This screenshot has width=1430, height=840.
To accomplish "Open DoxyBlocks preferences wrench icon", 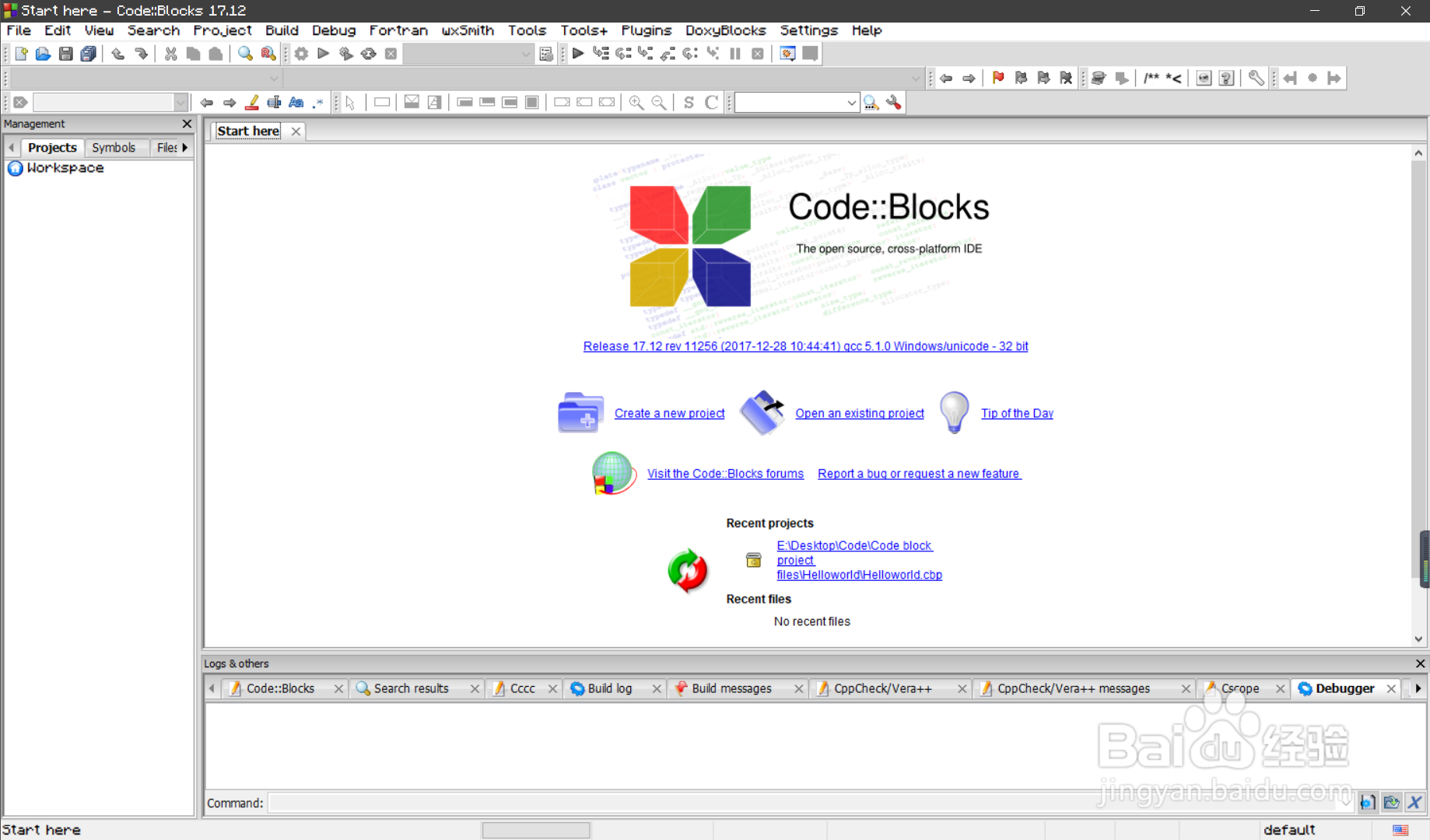I will tap(1256, 78).
